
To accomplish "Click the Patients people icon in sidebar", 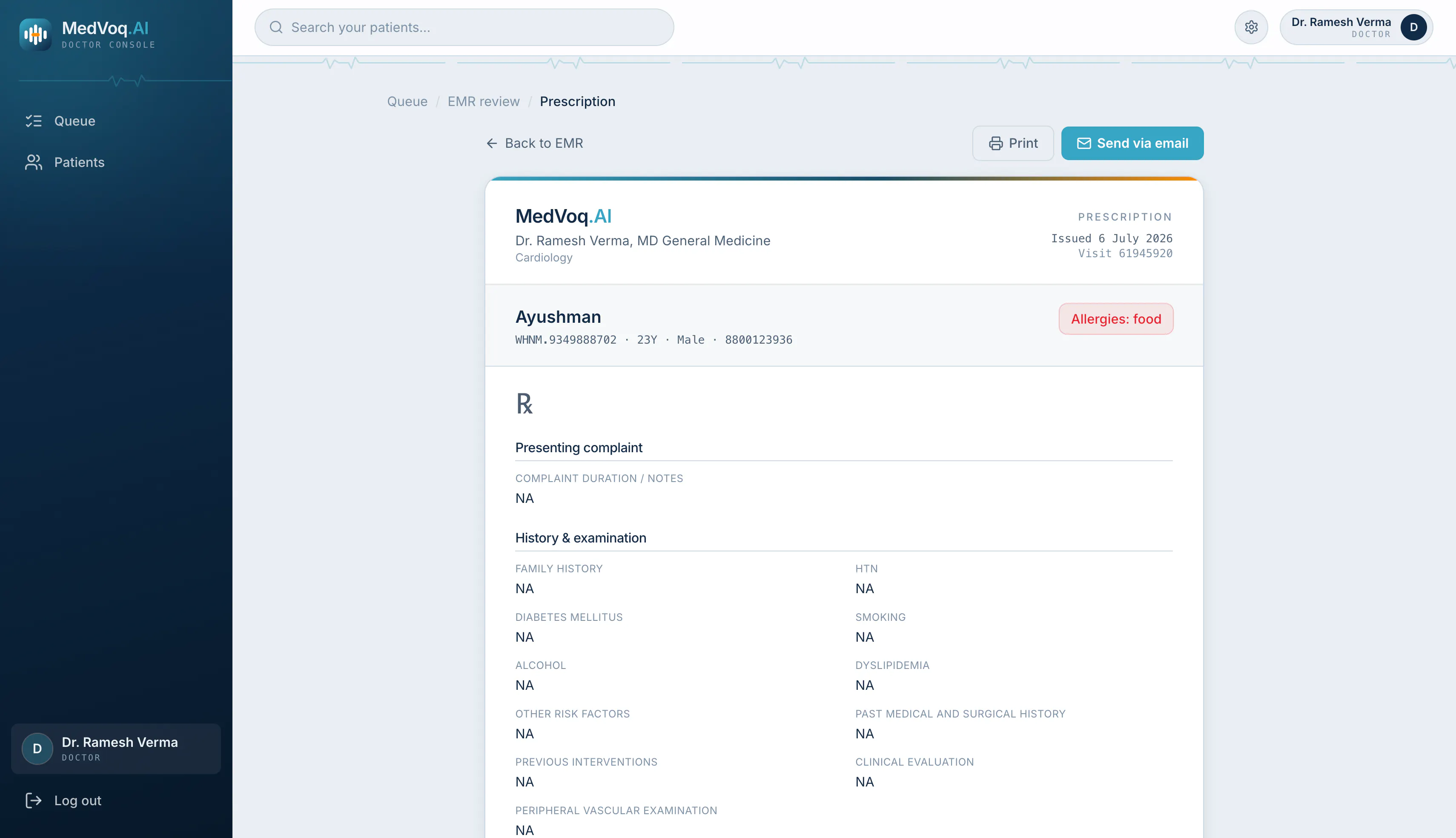I will [33, 162].
